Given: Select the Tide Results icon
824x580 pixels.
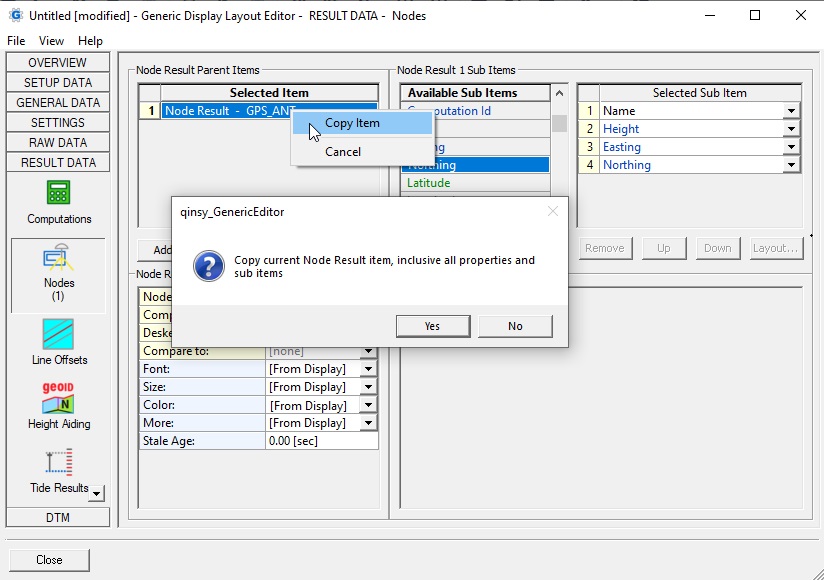Looking at the screenshot, I should [x=58, y=462].
